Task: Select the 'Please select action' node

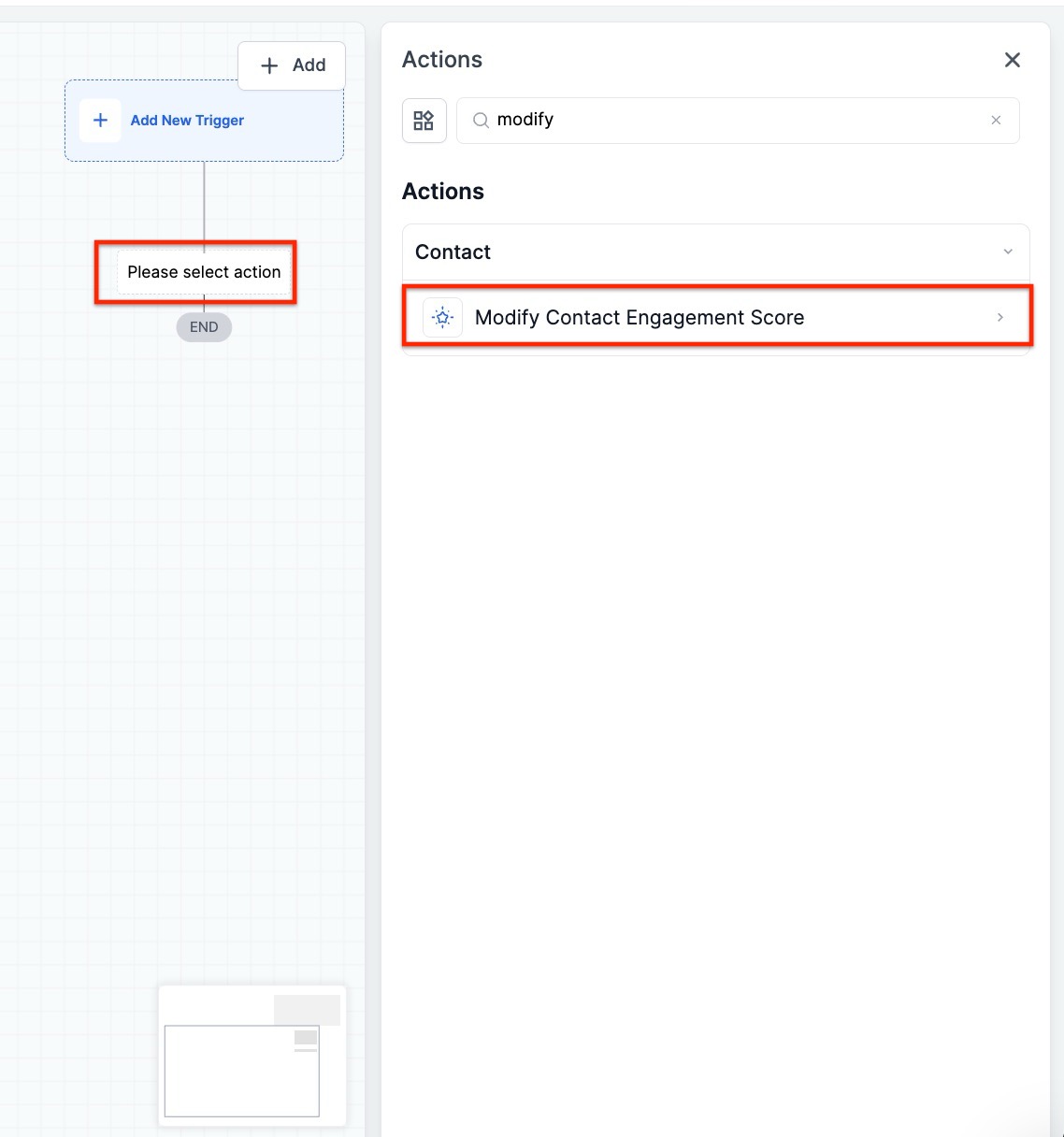Action: pos(204,272)
